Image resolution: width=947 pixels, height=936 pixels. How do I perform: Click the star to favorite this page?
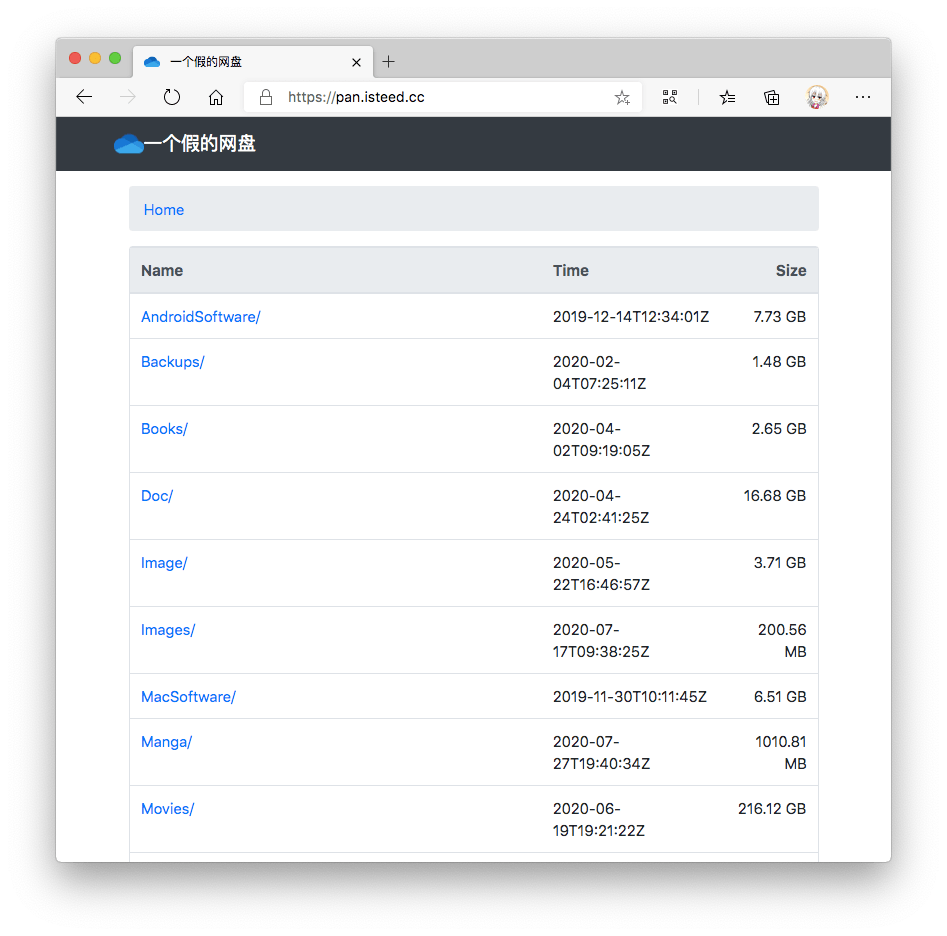point(622,97)
